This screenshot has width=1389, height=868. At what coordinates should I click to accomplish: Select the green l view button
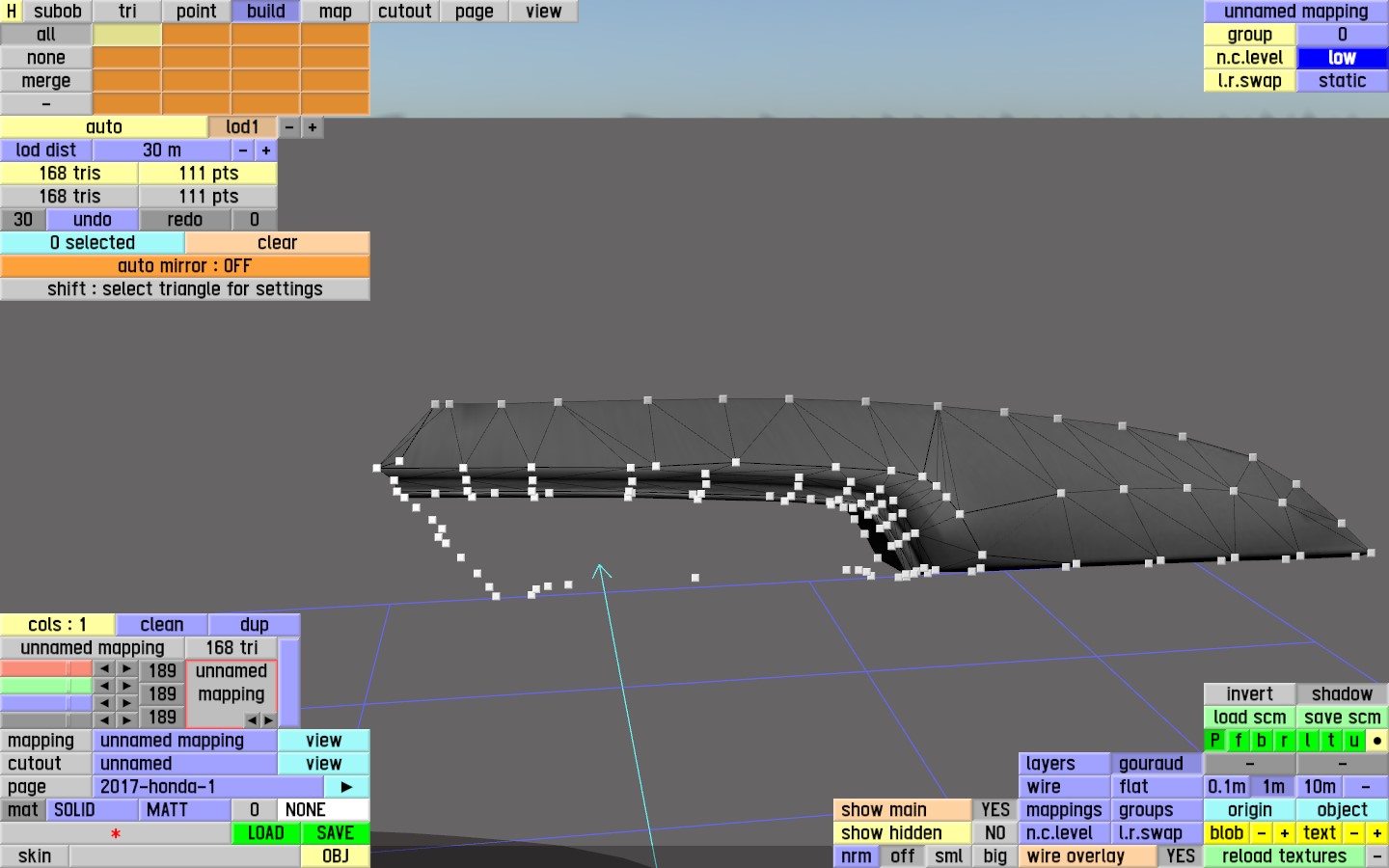(x=1308, y=741)
